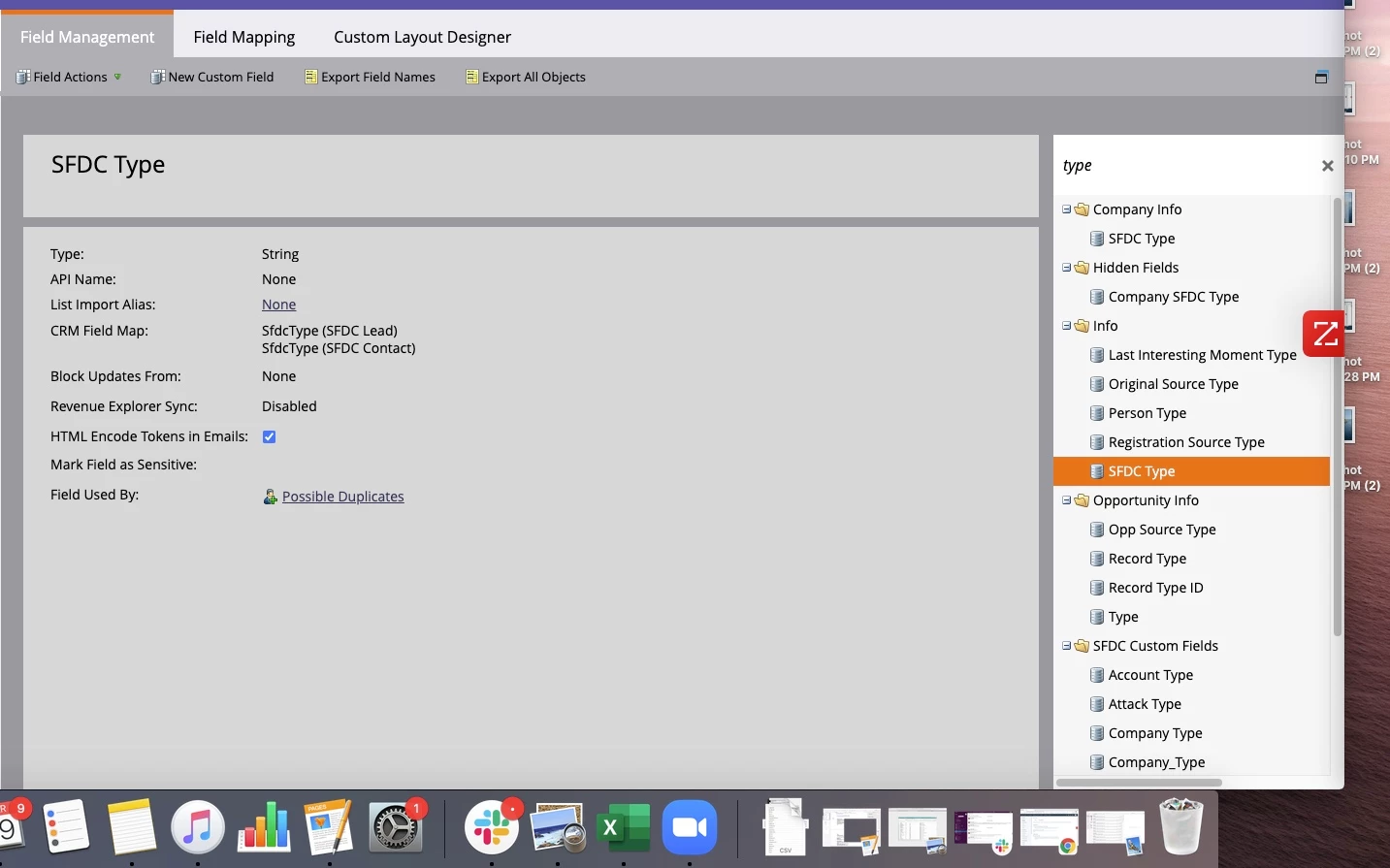Select the Company_Type field
The height and width of the screenshot is (868, 1390).
[1156, 762]
